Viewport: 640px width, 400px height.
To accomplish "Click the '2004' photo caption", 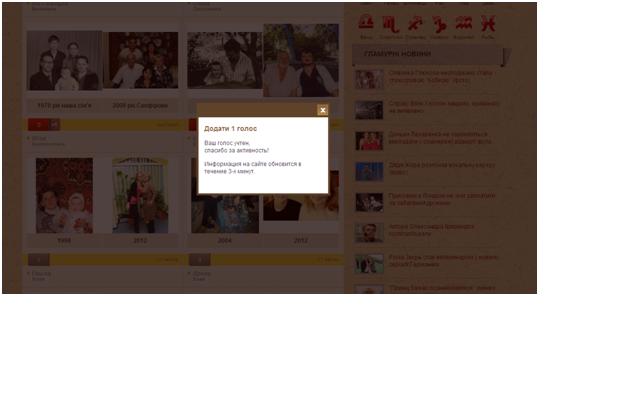I will [x=224, y=240].
